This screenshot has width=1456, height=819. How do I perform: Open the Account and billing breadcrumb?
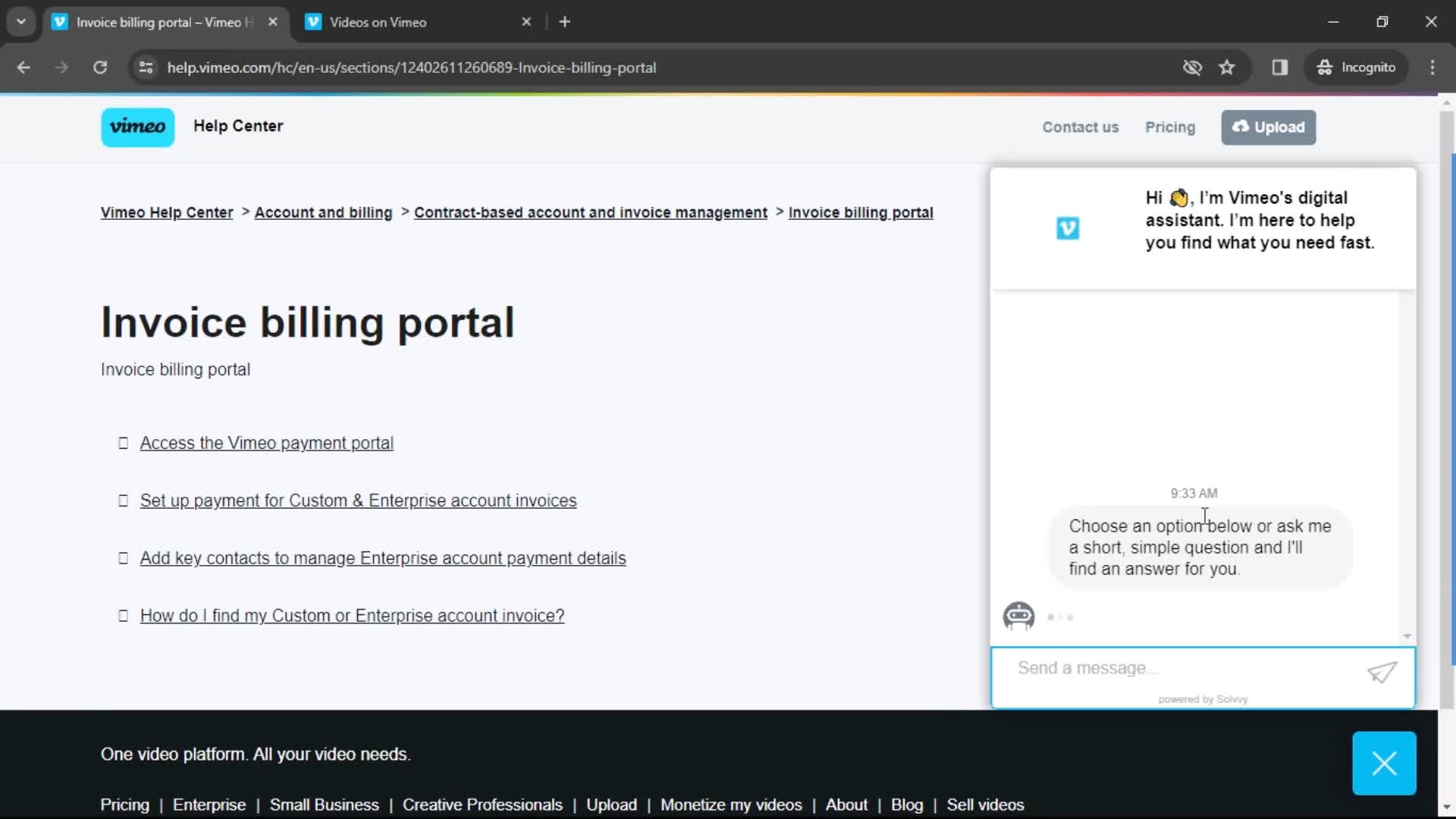pyautogui.click(x=323, y=213)
